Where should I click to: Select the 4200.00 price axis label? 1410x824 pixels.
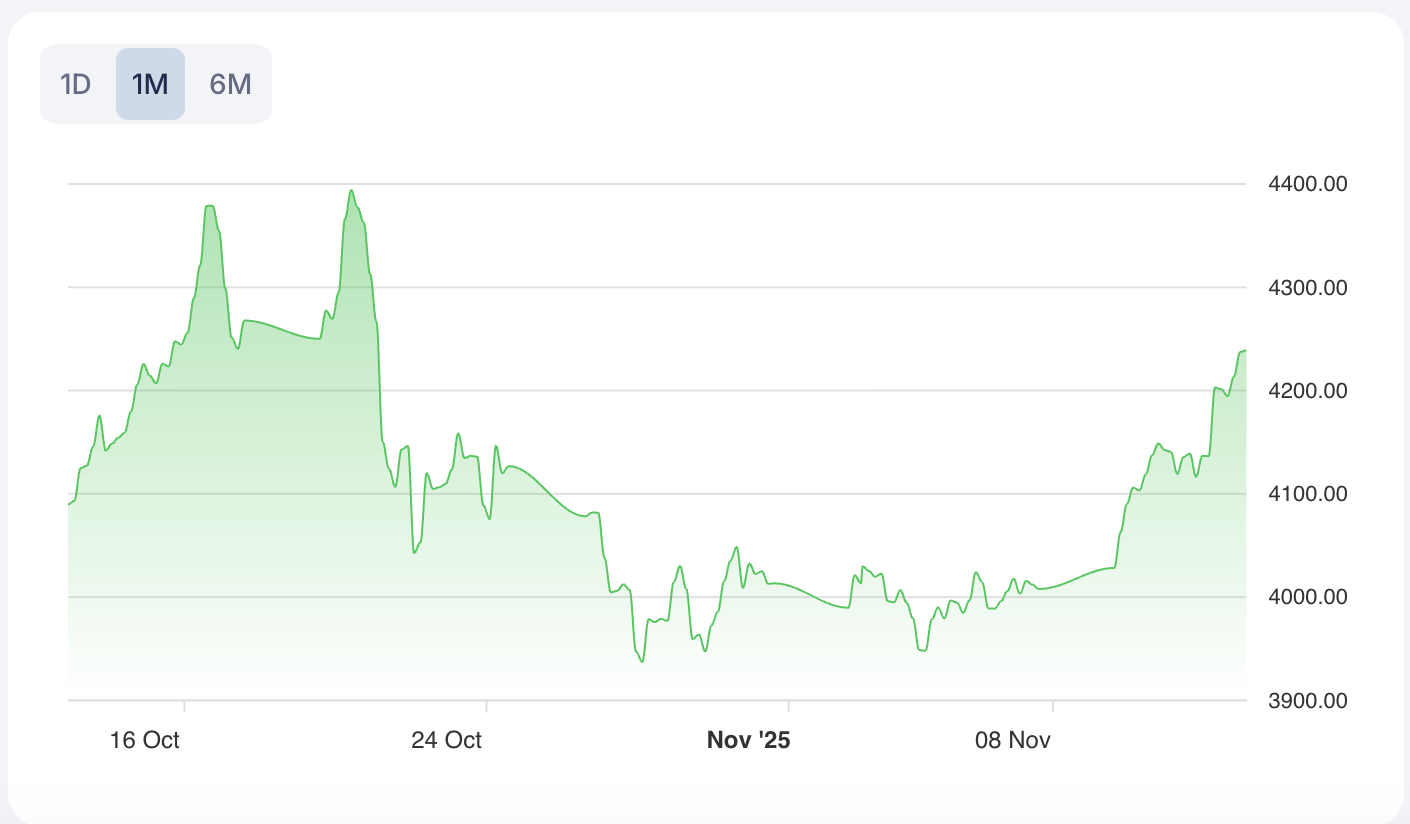pyautogui.click(x=1306, y=391)
